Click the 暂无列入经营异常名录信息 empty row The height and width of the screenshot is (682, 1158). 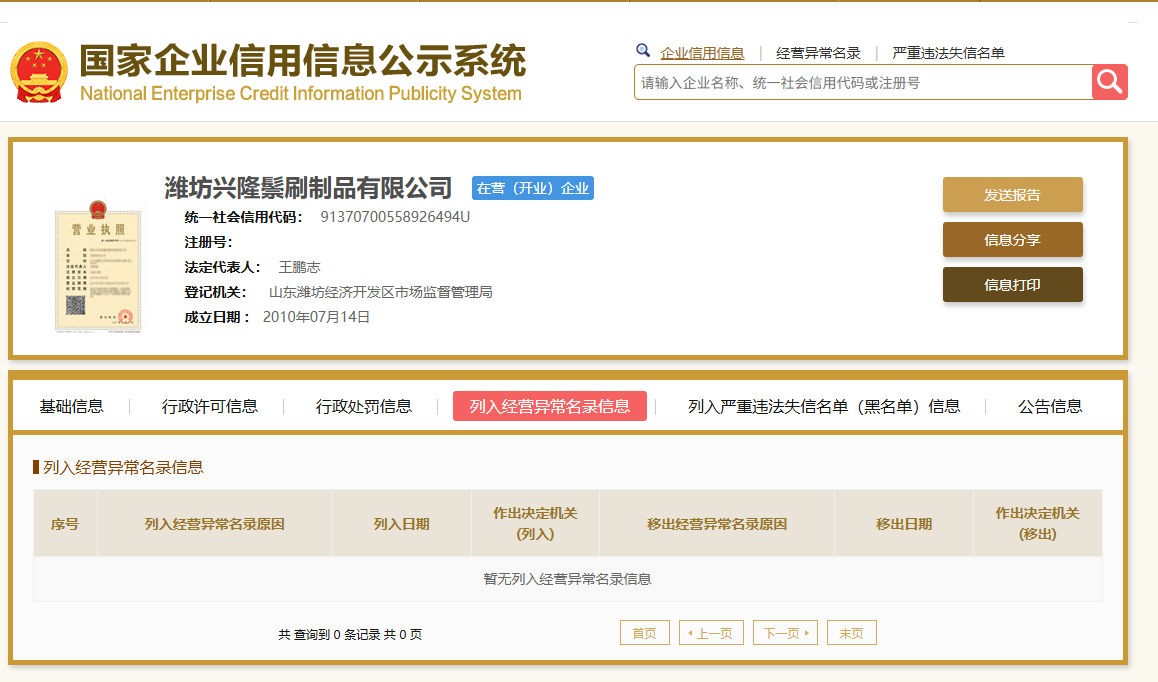tap(568, 579)
